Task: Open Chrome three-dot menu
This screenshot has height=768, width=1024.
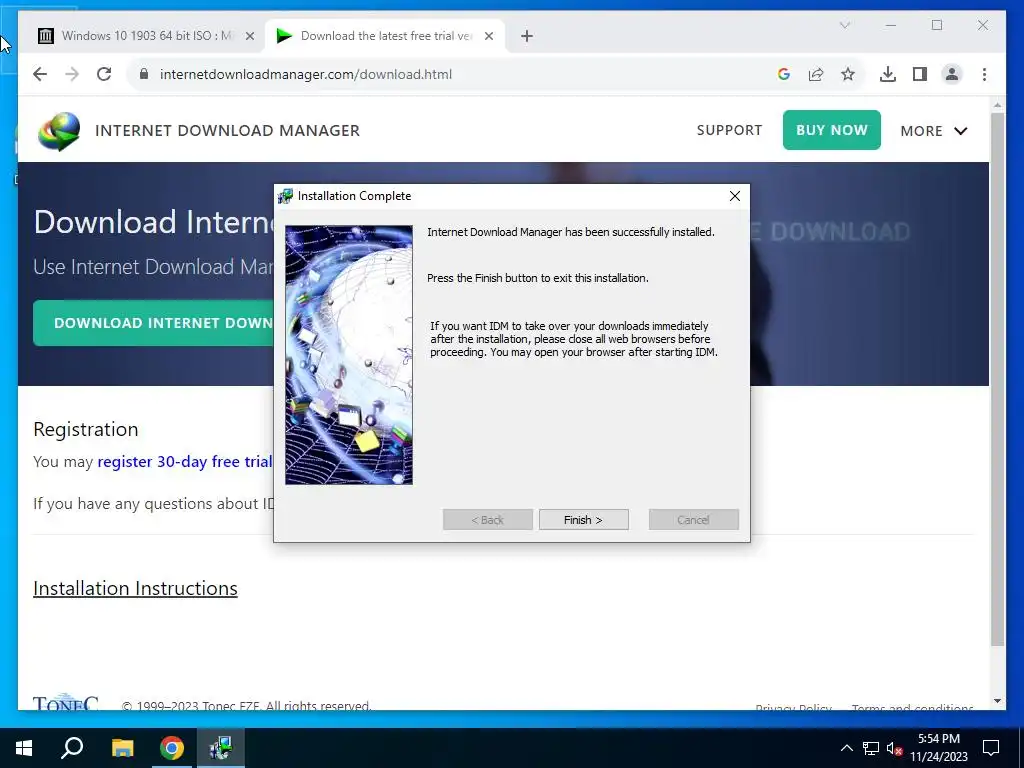Action: coord(984,74)
